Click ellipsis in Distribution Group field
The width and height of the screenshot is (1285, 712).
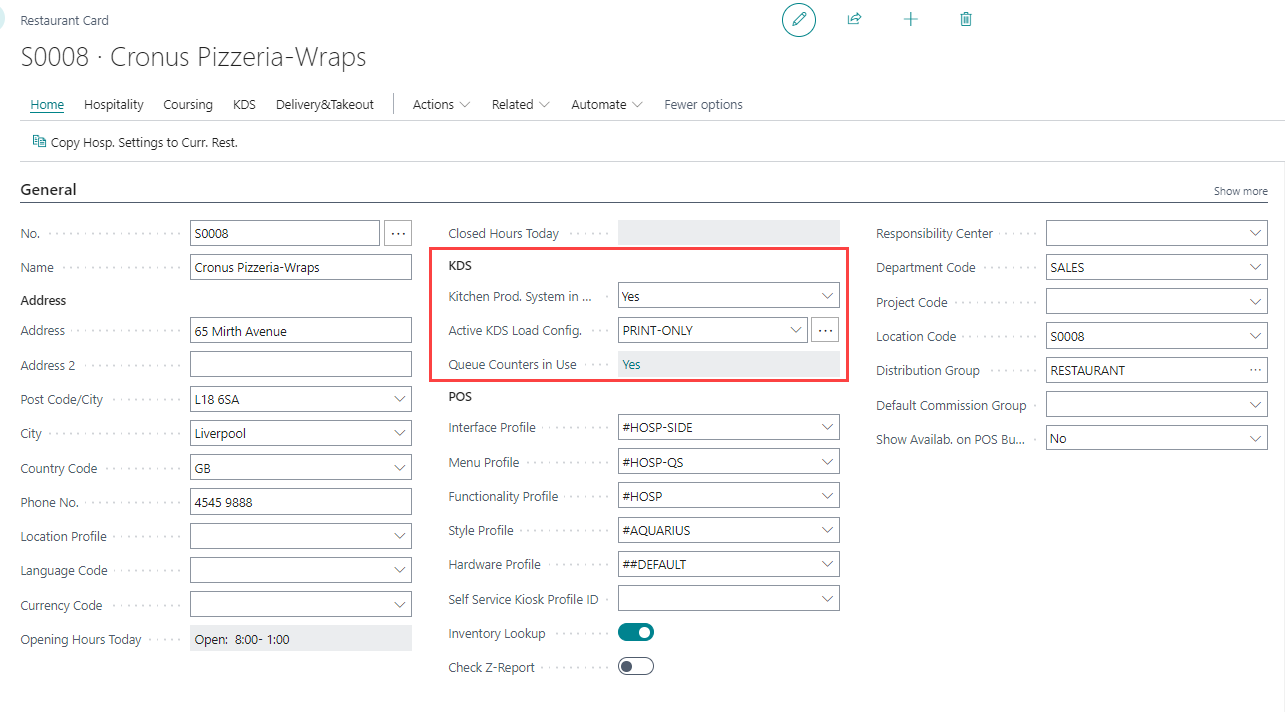1255,371
